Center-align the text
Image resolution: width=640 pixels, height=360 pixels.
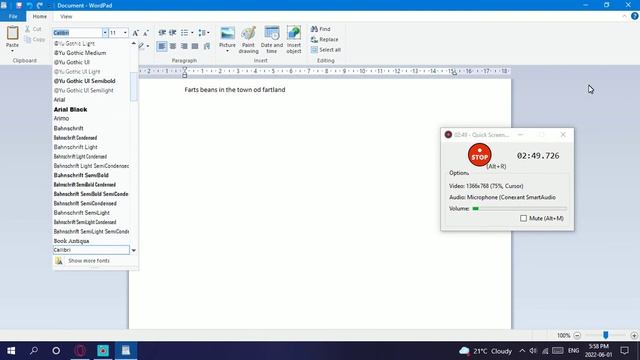coord(173,46)
